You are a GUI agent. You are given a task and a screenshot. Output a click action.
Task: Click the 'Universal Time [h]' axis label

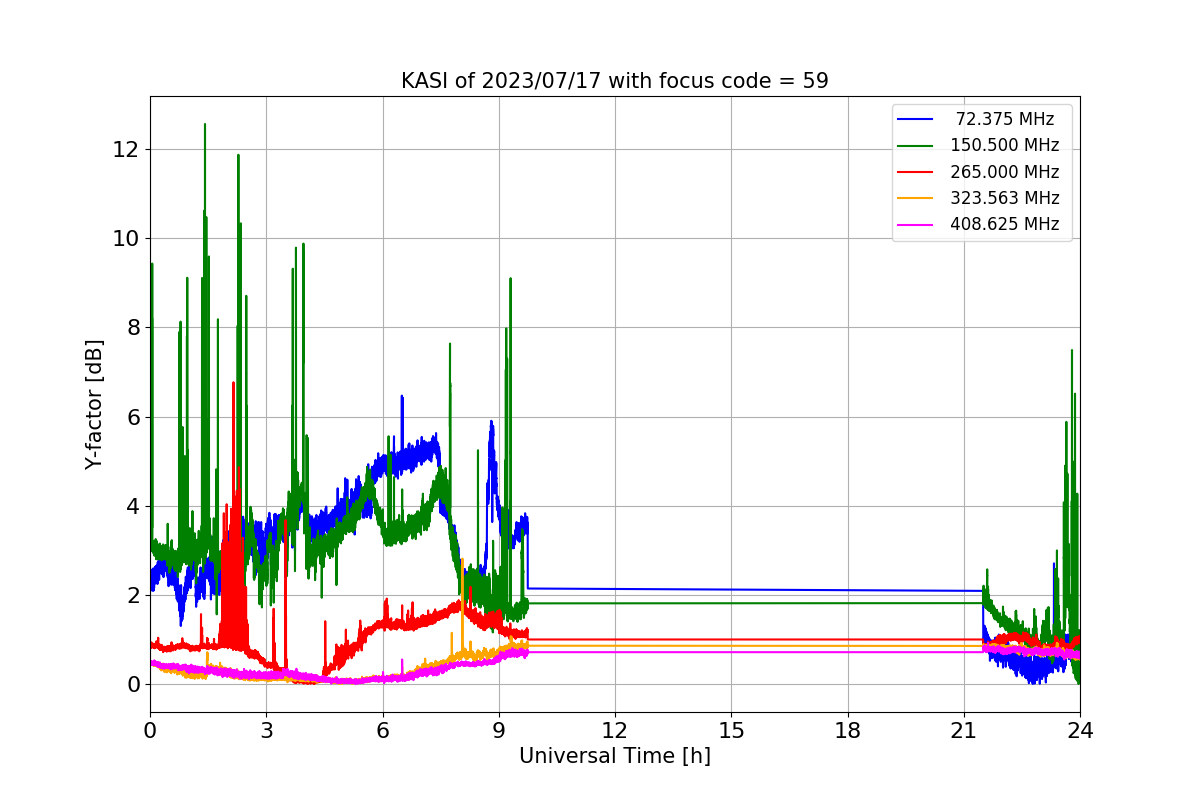[x=615, y=757]
